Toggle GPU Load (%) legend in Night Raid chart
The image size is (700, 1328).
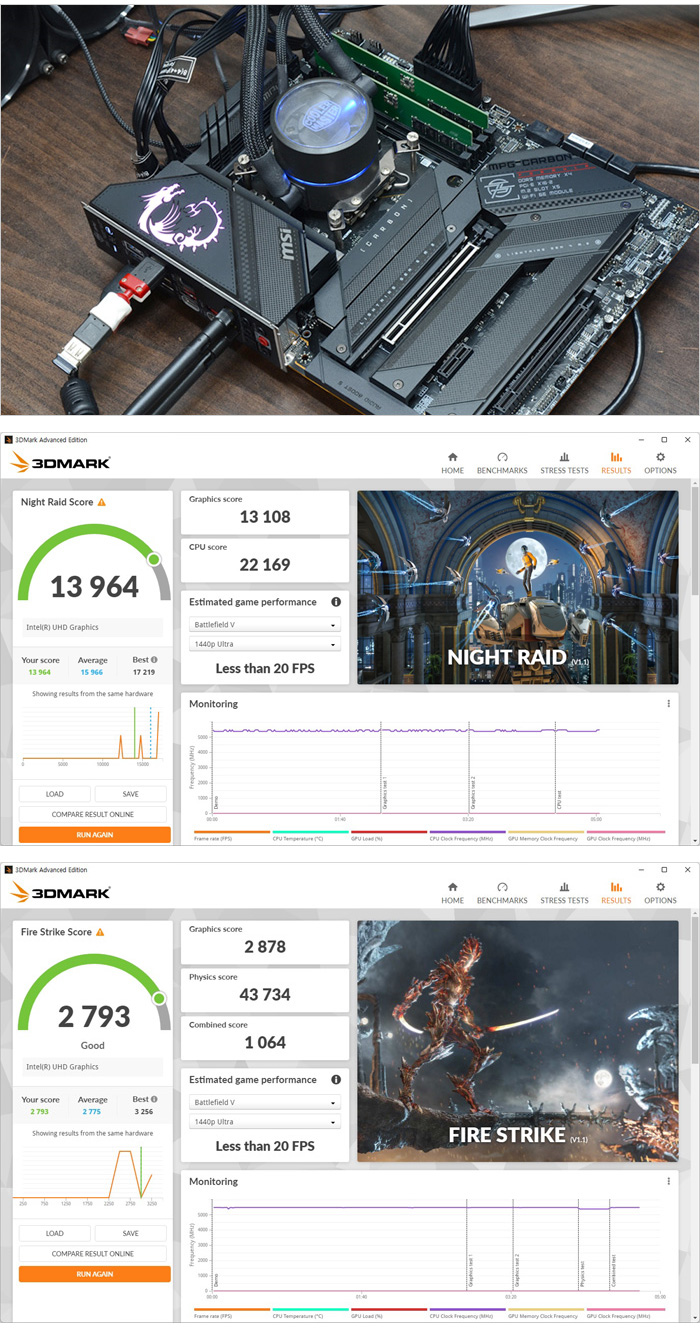tap(389, 836)
